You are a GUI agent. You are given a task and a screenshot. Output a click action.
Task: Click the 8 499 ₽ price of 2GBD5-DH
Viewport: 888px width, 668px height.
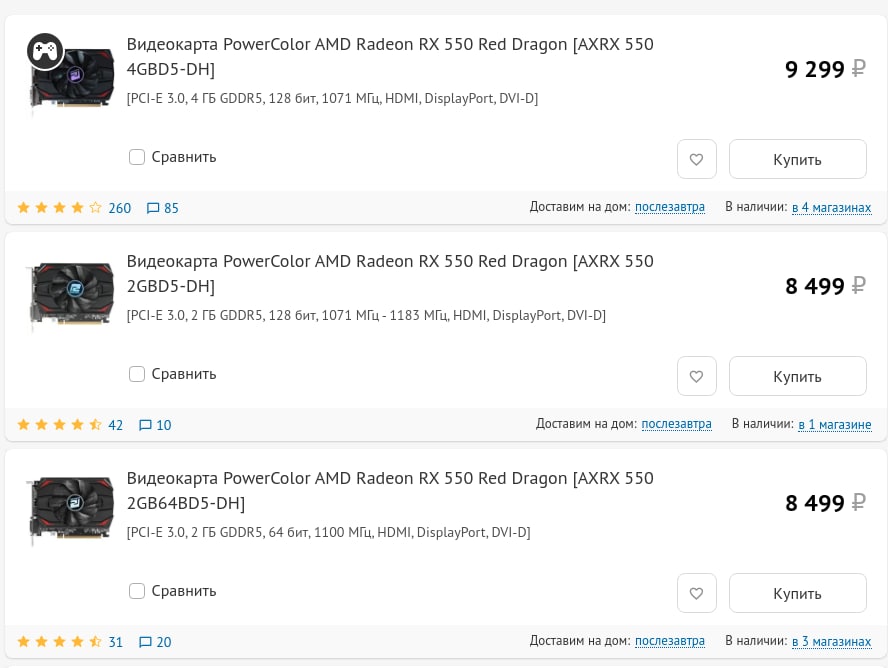825,286
